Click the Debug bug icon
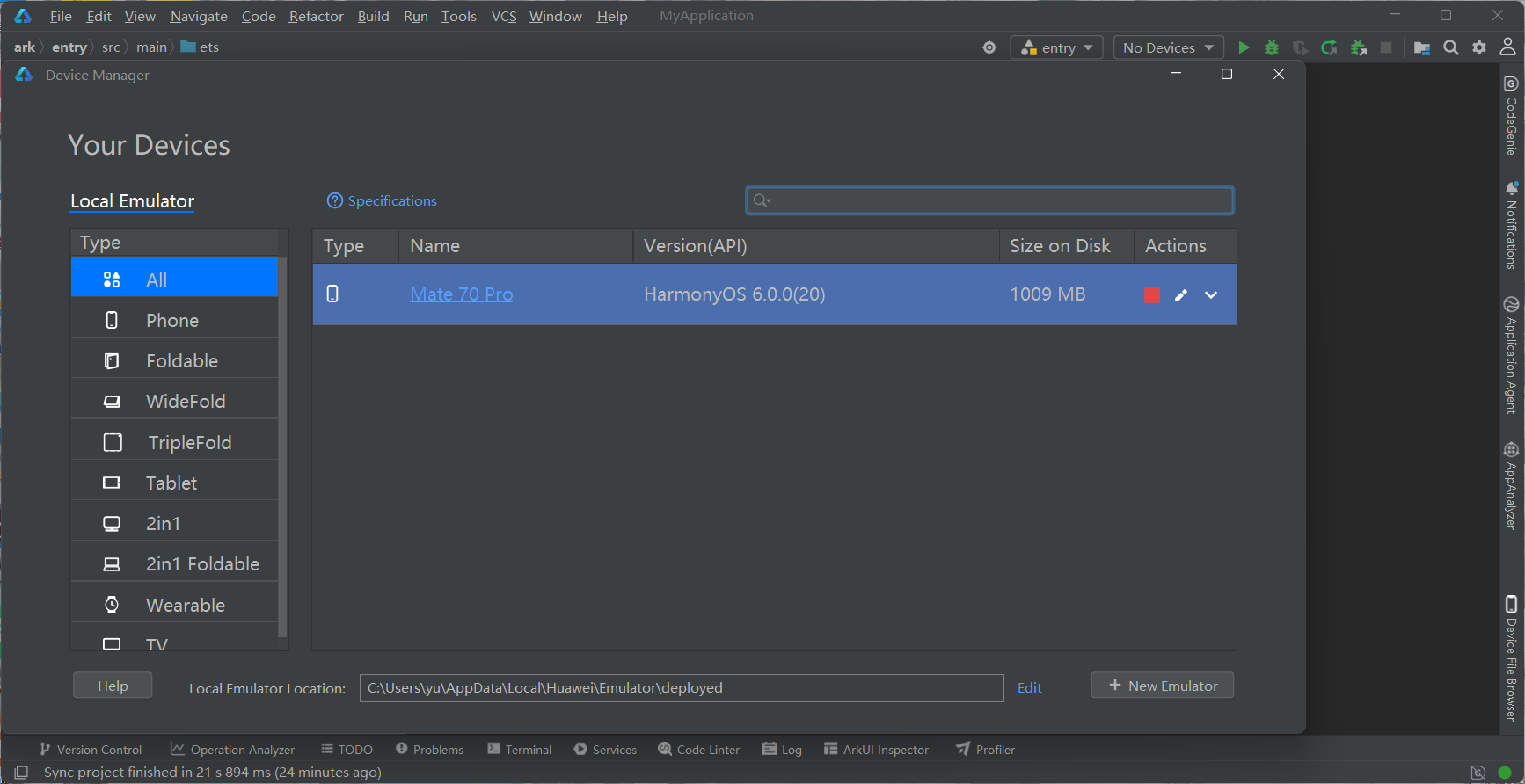This screenshot has width=1525, height=784. 1272,47
